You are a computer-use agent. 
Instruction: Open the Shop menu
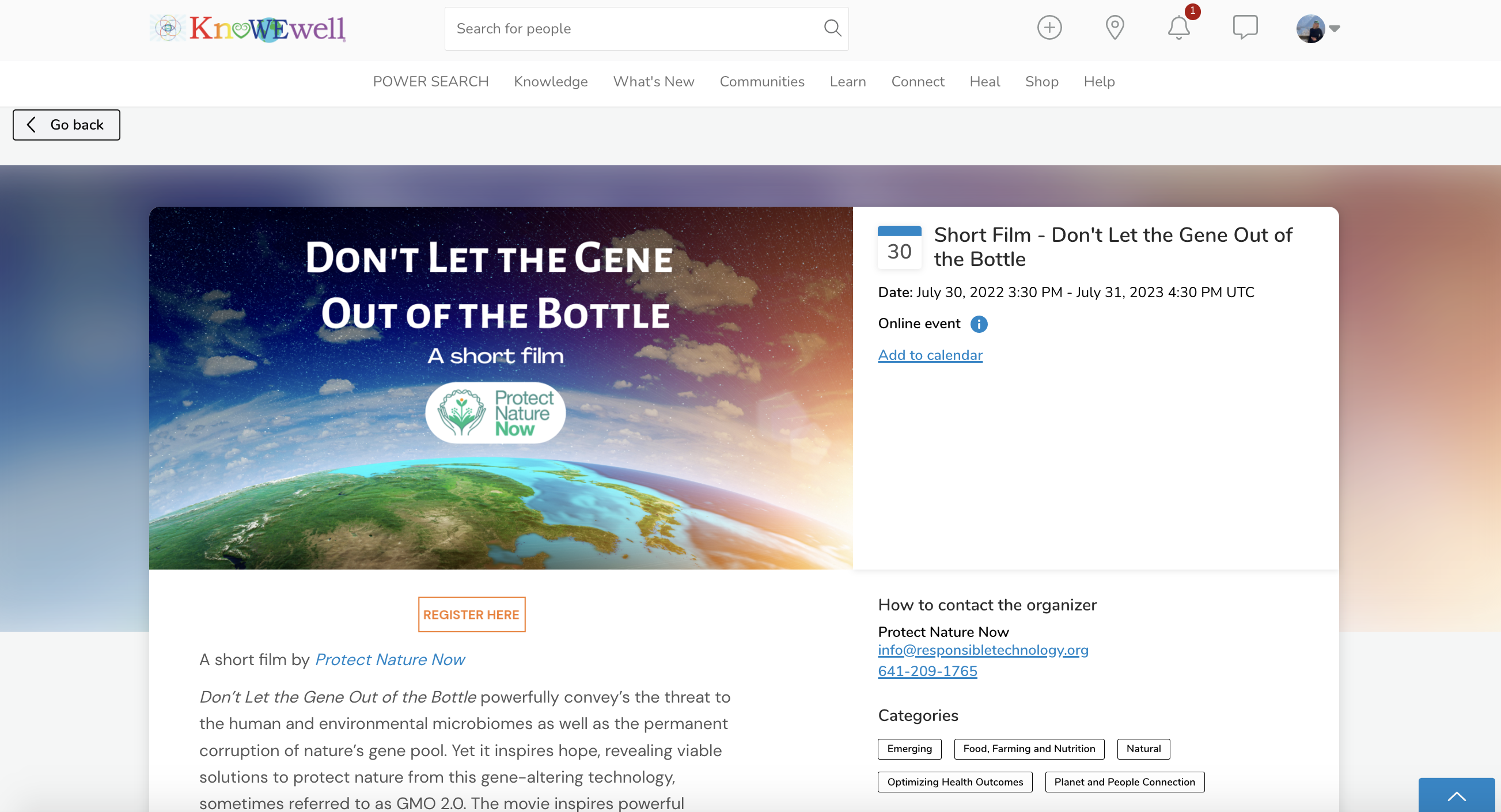click(1042, 82)
